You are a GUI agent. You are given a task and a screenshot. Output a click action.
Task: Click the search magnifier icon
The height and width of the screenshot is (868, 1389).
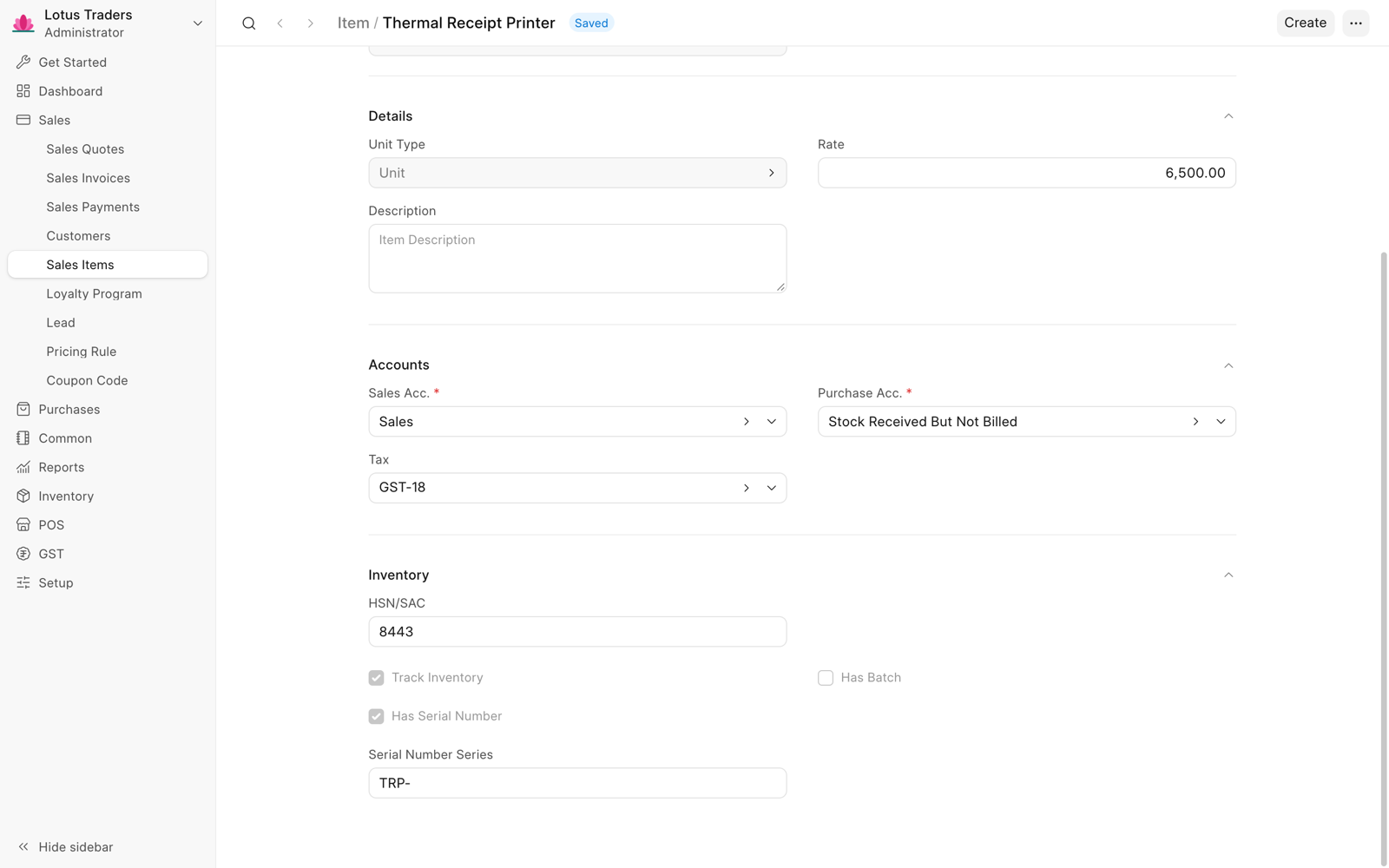249,23
